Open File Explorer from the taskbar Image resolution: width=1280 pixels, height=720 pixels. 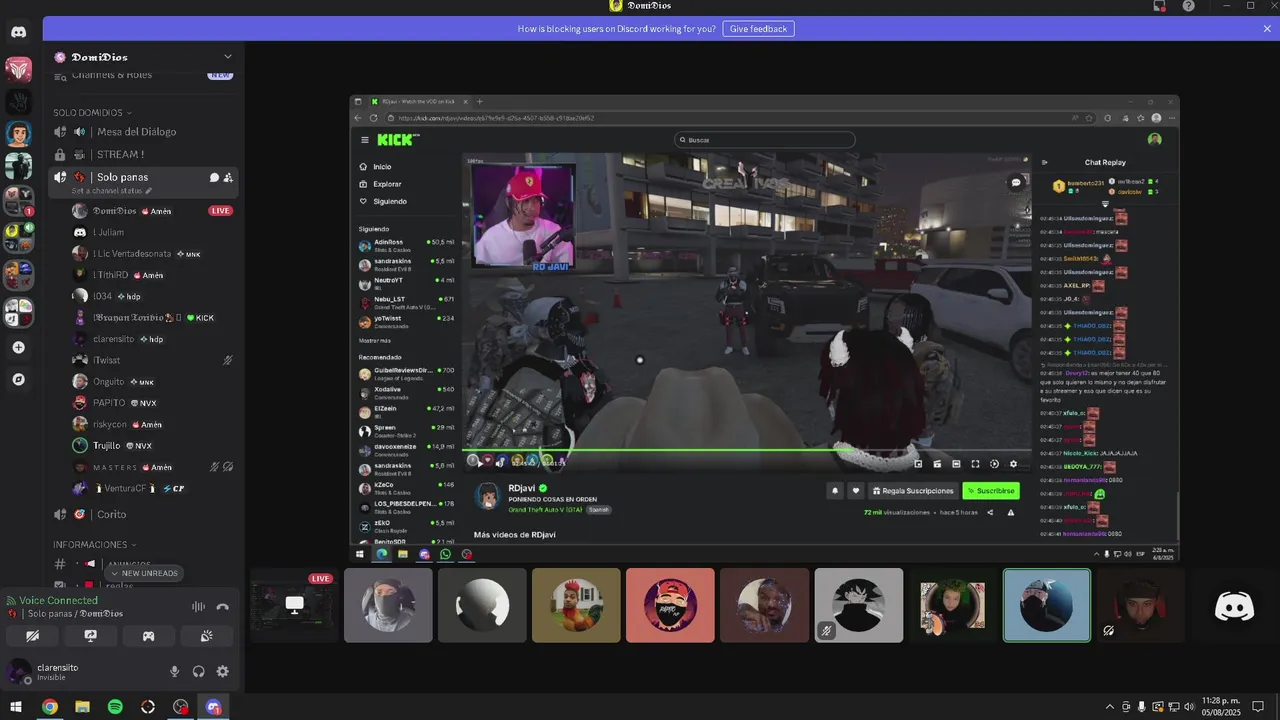(82, 707)
